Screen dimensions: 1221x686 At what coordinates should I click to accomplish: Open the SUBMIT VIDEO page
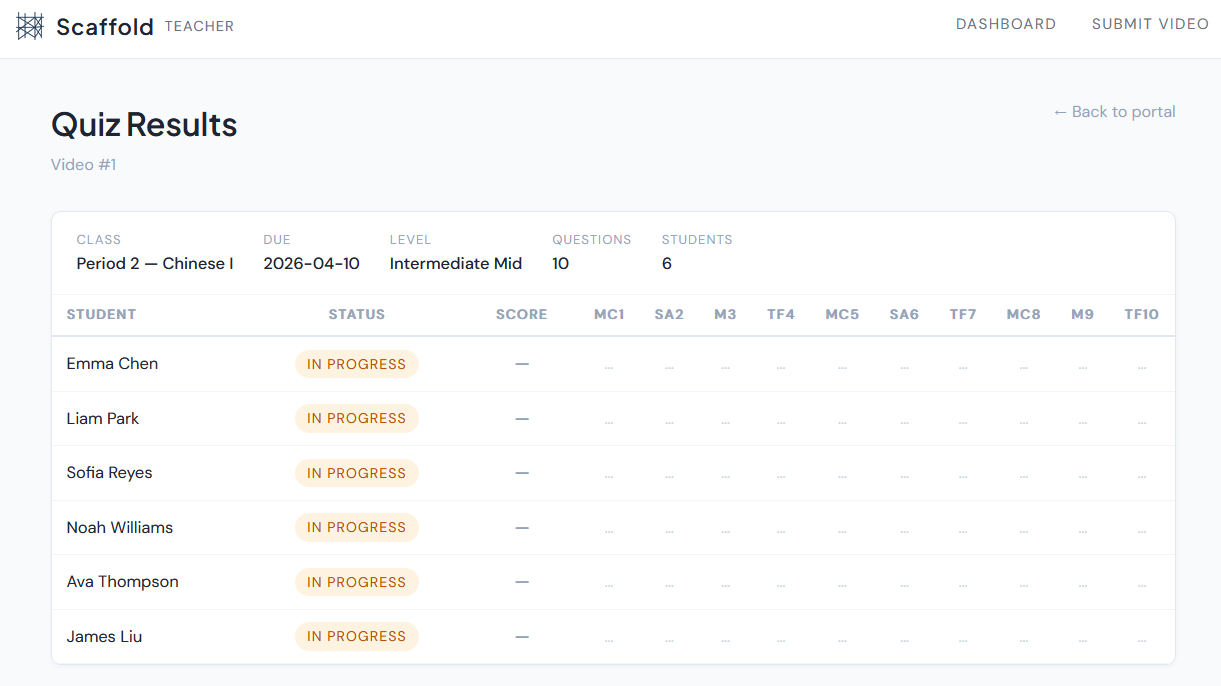tap(1149, 23)
